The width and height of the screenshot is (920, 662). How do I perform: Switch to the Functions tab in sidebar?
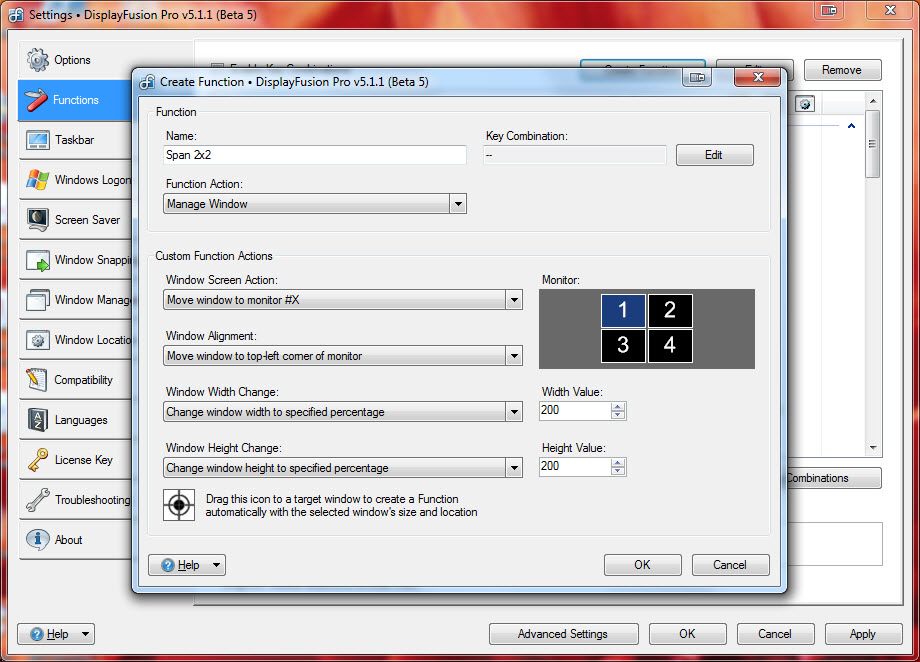tap(75, 100)
